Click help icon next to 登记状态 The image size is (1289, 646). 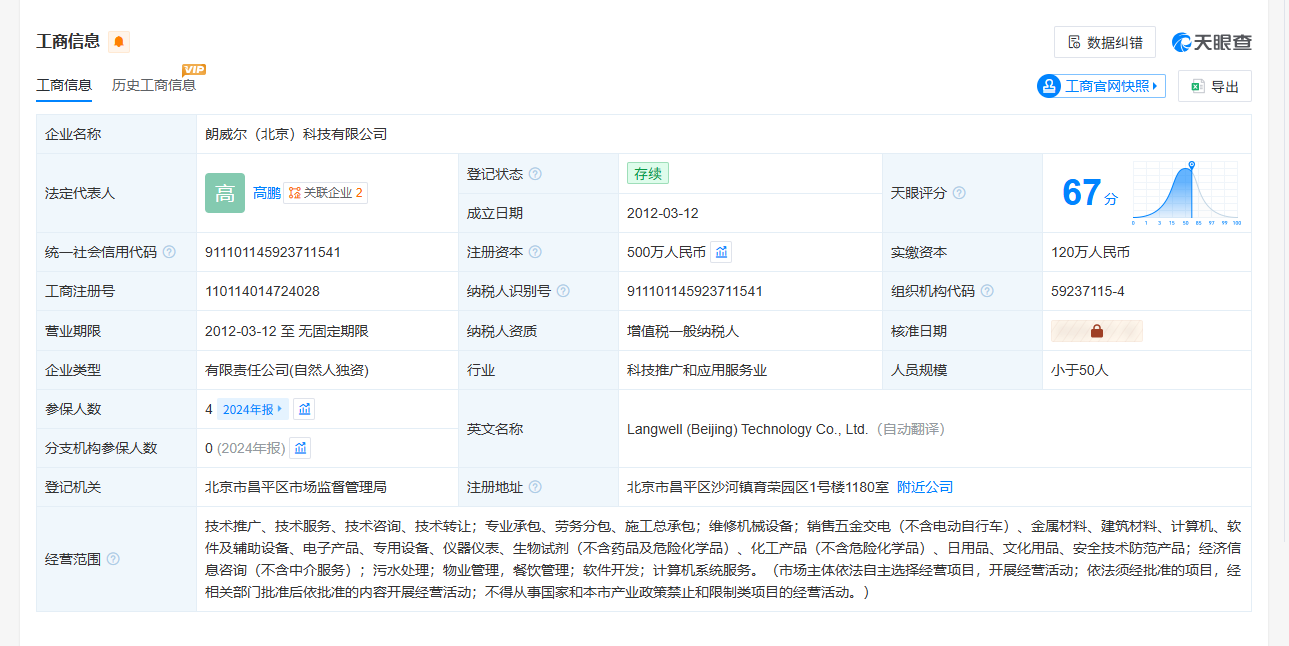pos(535,174)
